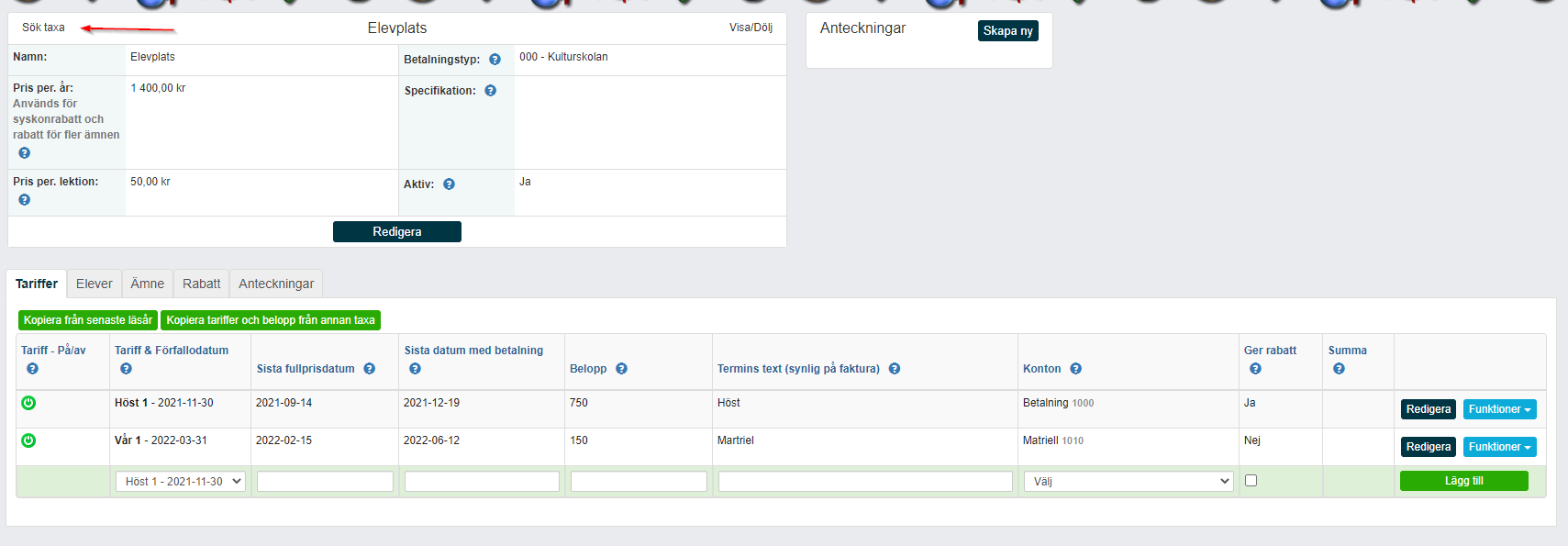Click the Belopp input field in new row
1568x546 pixels.
click(x=639, y=482)
